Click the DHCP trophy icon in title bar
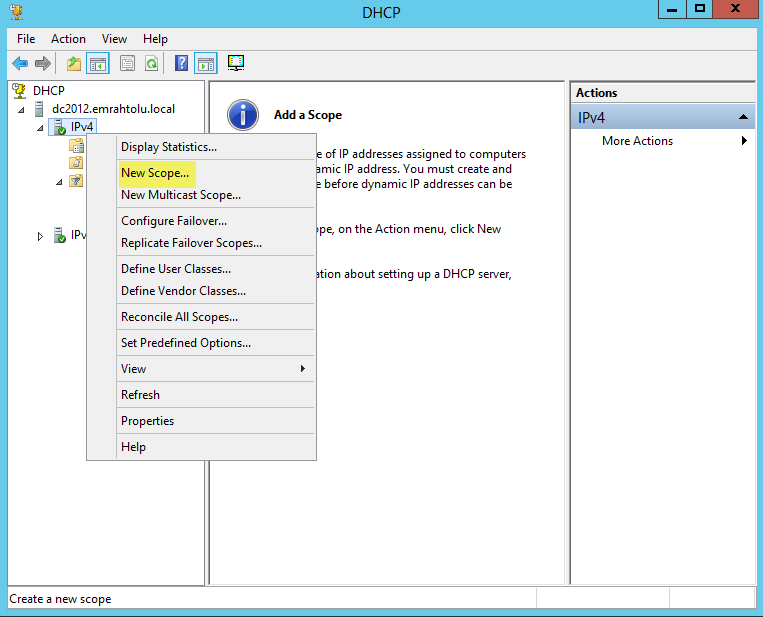Screen dimensions: 763x617 [x=17, y=12]
